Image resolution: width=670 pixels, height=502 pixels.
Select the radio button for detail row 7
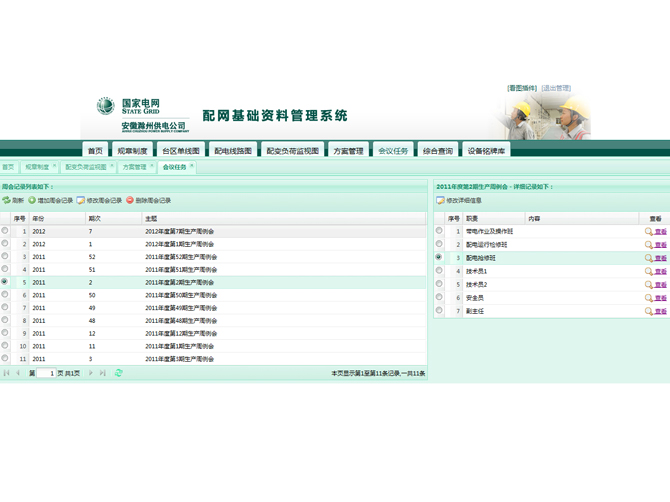[439, 311]
